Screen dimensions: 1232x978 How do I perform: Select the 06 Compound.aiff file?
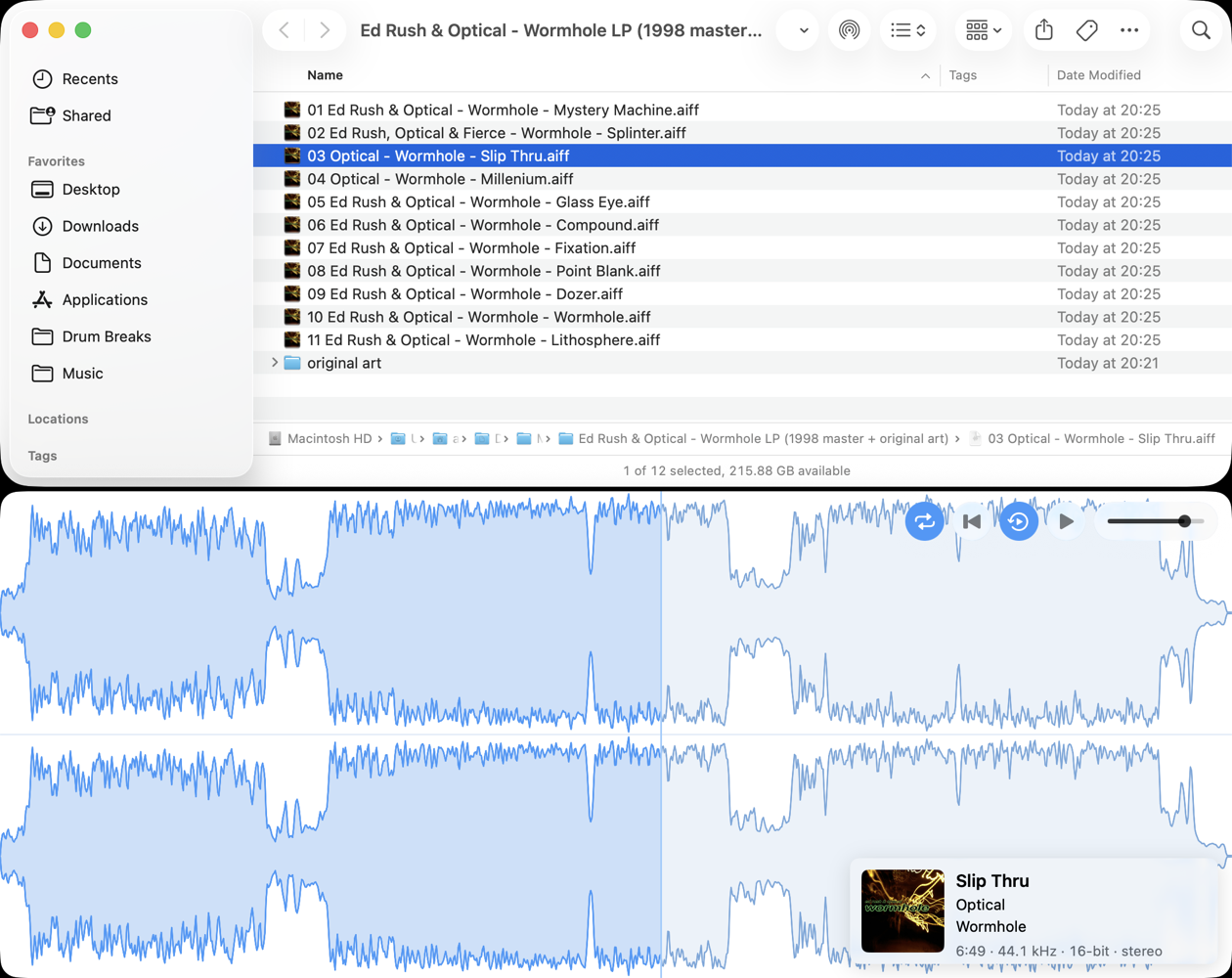click(x=742, y=225)
